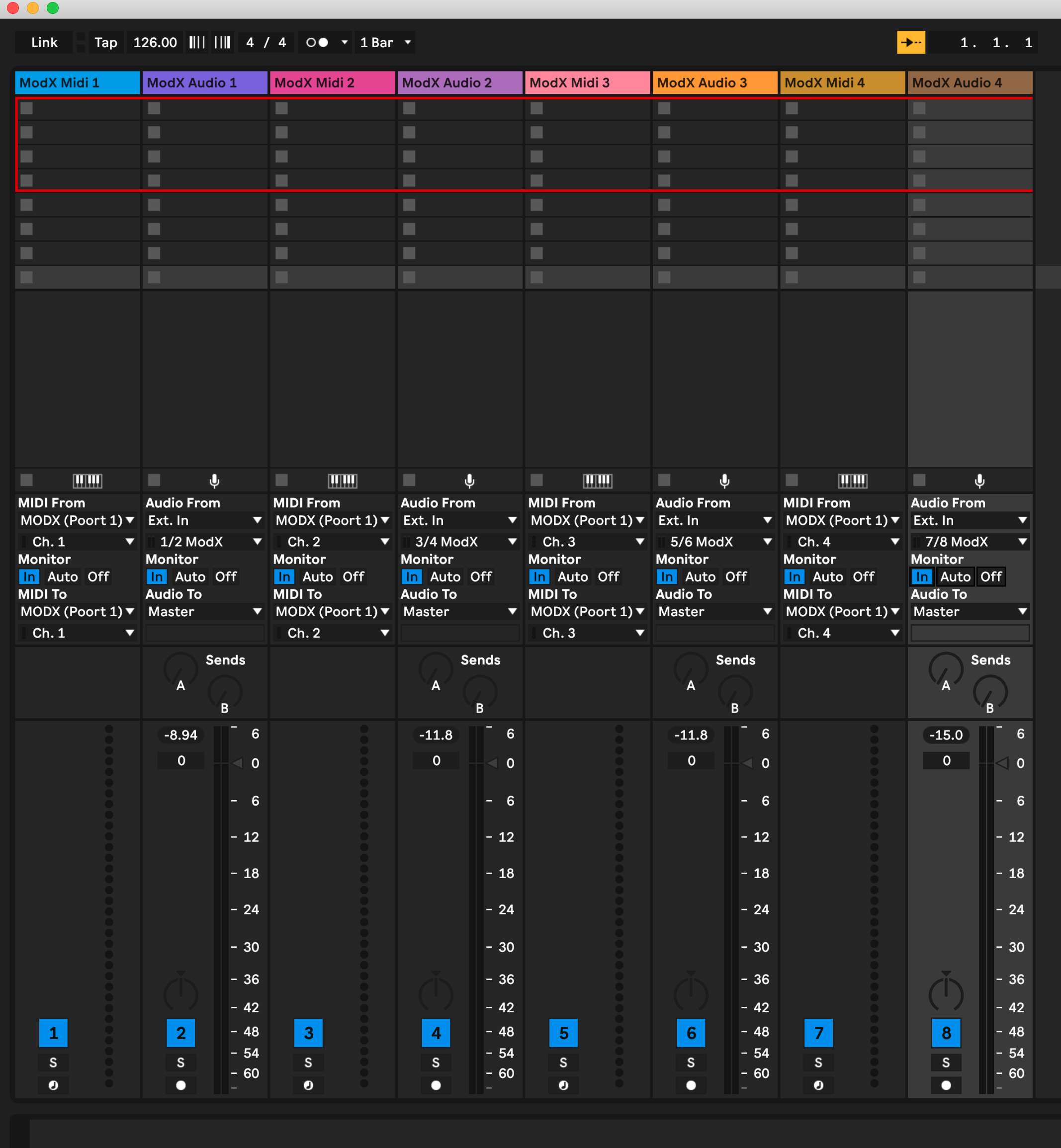The height and width of the screenshot is (1148, 1061).
Task: Select the ModX Midi 4 track header
Action: pos(842,82)
